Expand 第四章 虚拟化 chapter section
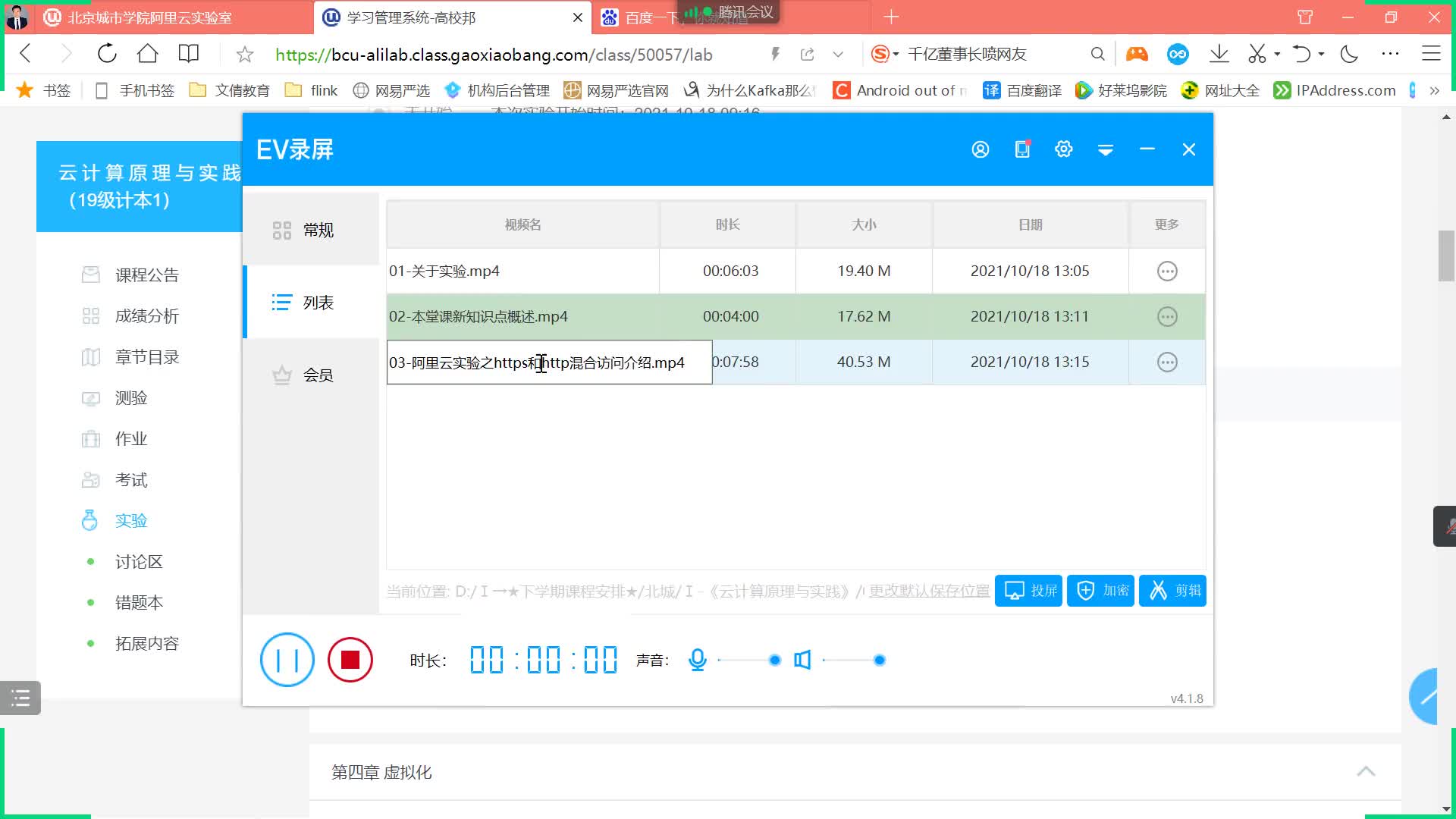 1369,772
